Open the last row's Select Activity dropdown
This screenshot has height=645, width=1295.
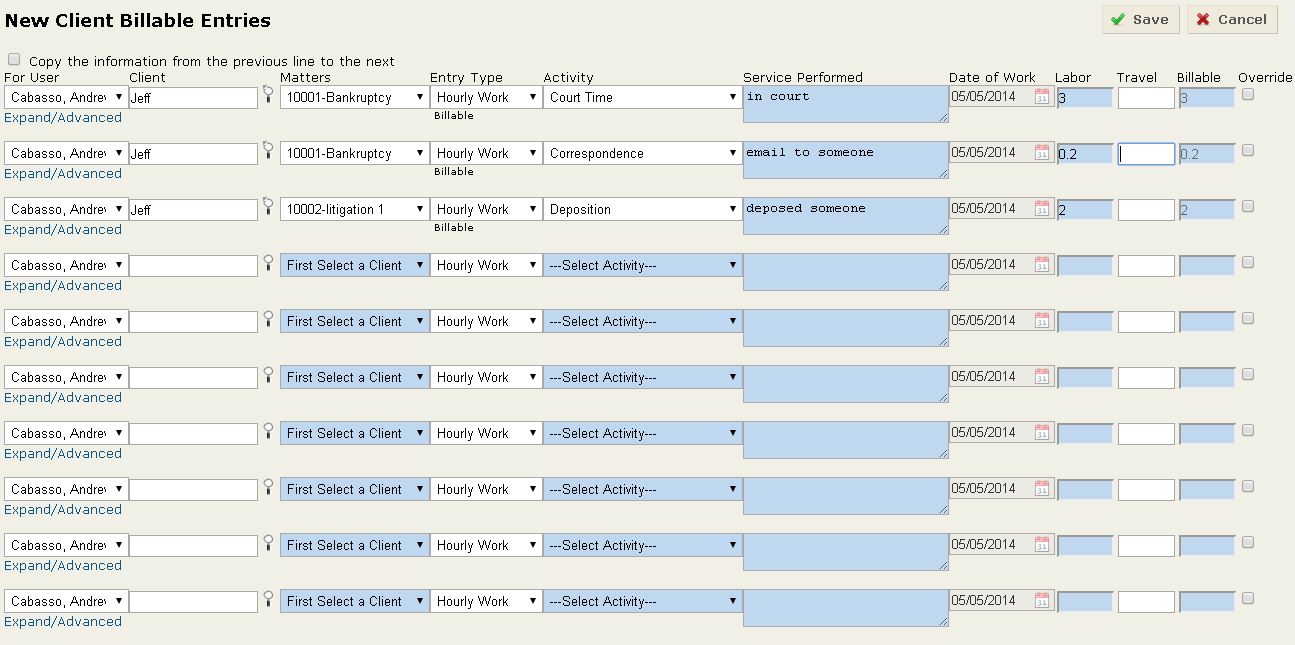[642, 601]
